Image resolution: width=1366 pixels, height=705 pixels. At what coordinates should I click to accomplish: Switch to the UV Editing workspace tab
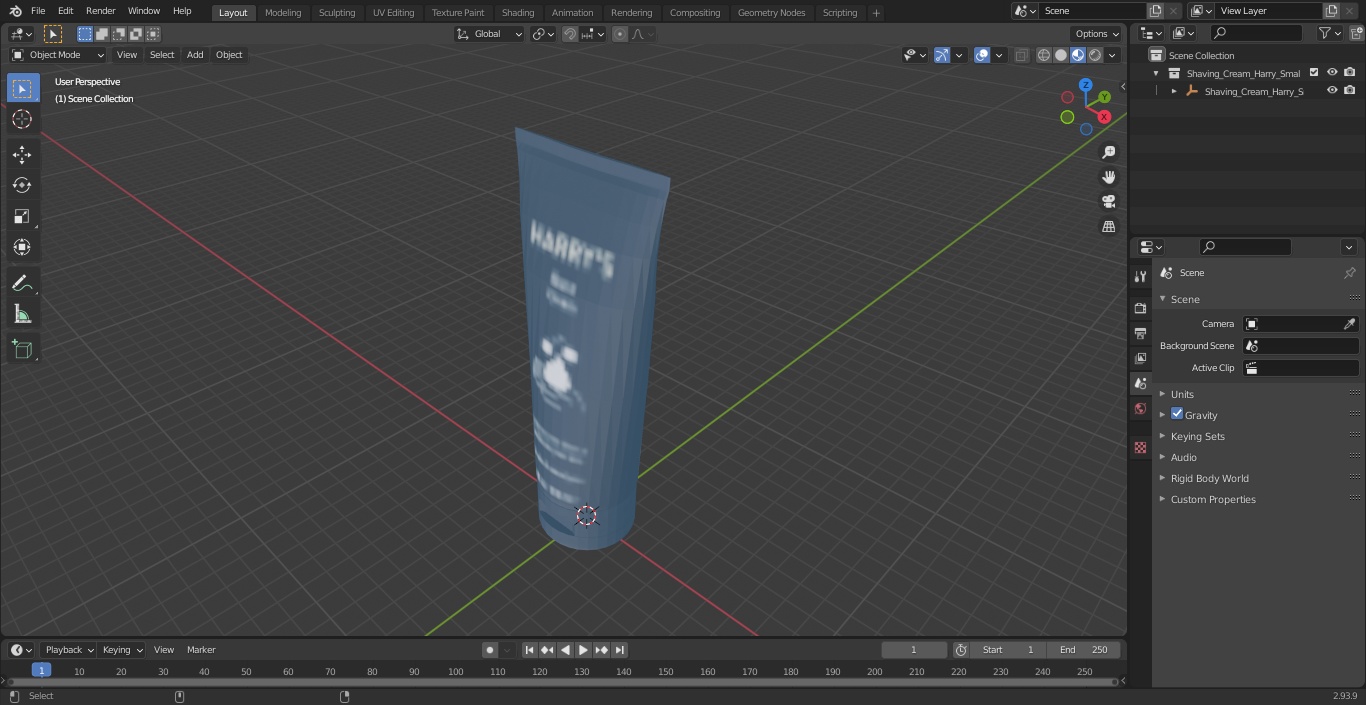393,13
